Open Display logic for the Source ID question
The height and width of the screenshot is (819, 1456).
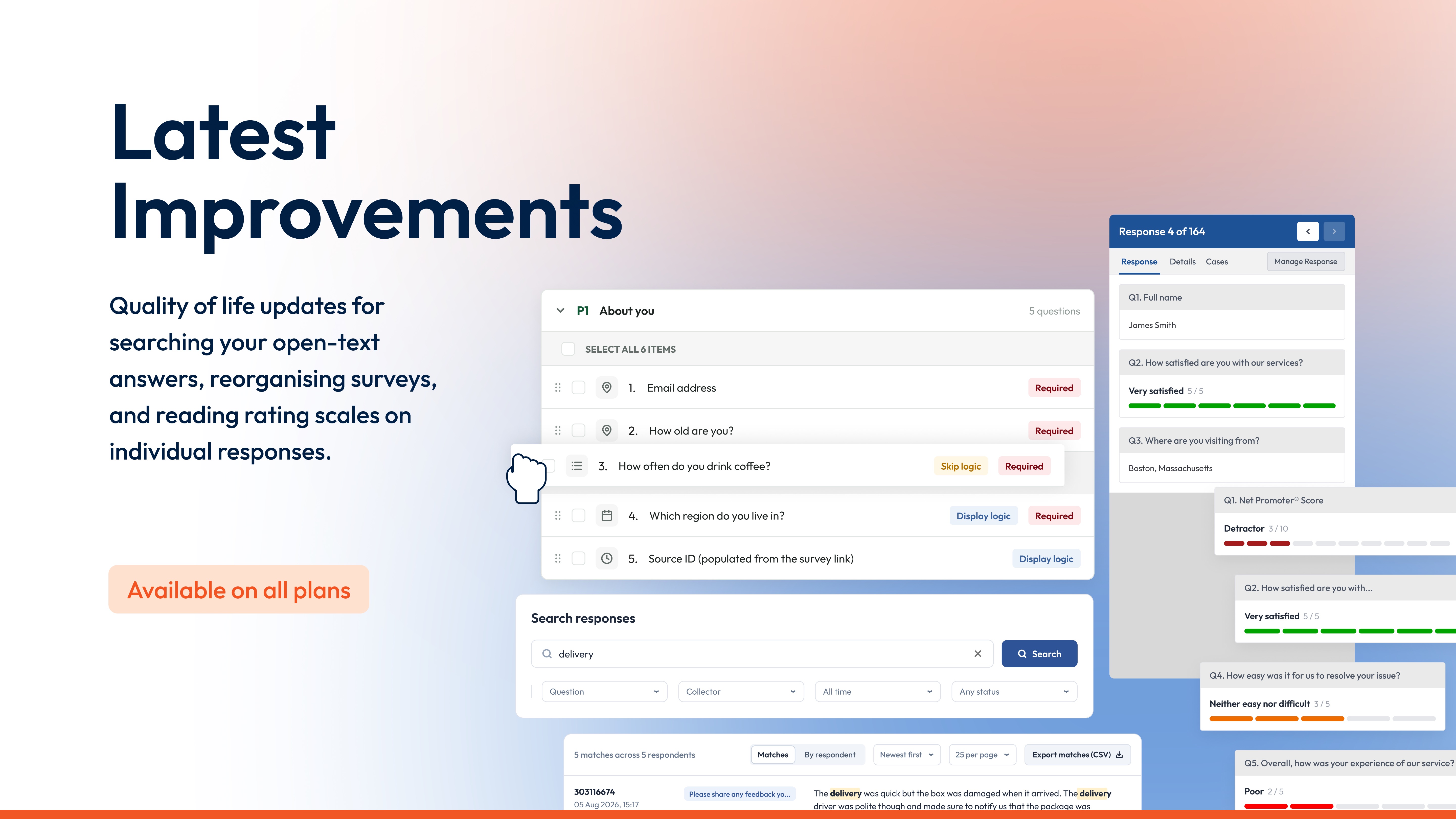[1046, 558]
